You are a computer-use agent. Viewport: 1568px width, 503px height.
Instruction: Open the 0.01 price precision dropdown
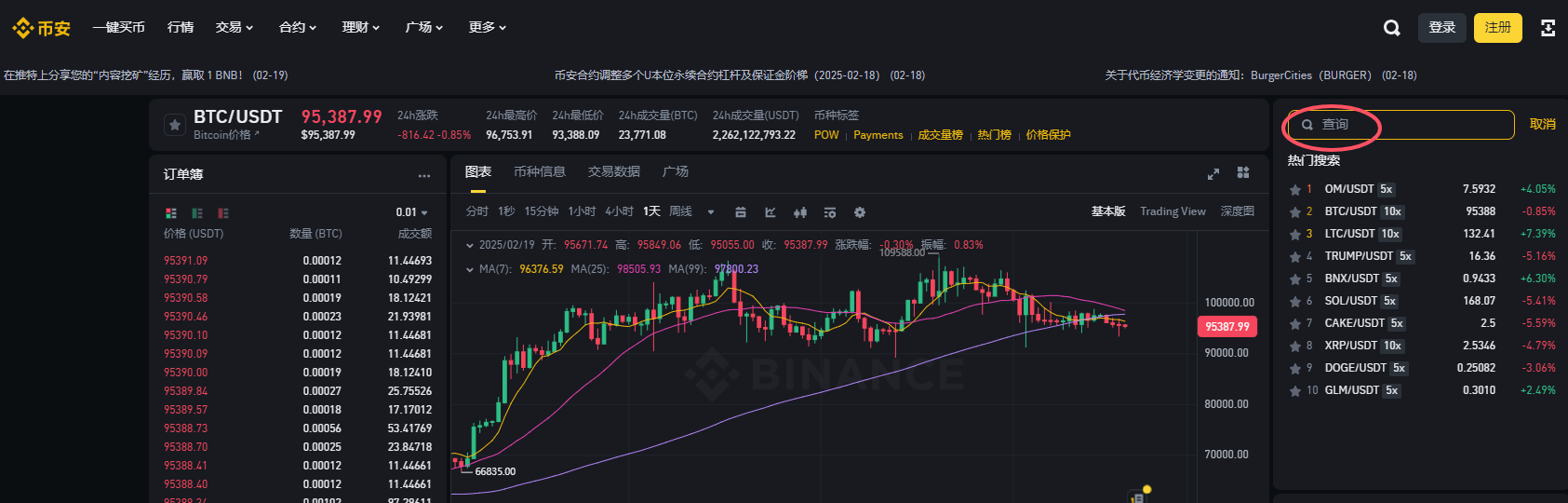click(412, 212)
